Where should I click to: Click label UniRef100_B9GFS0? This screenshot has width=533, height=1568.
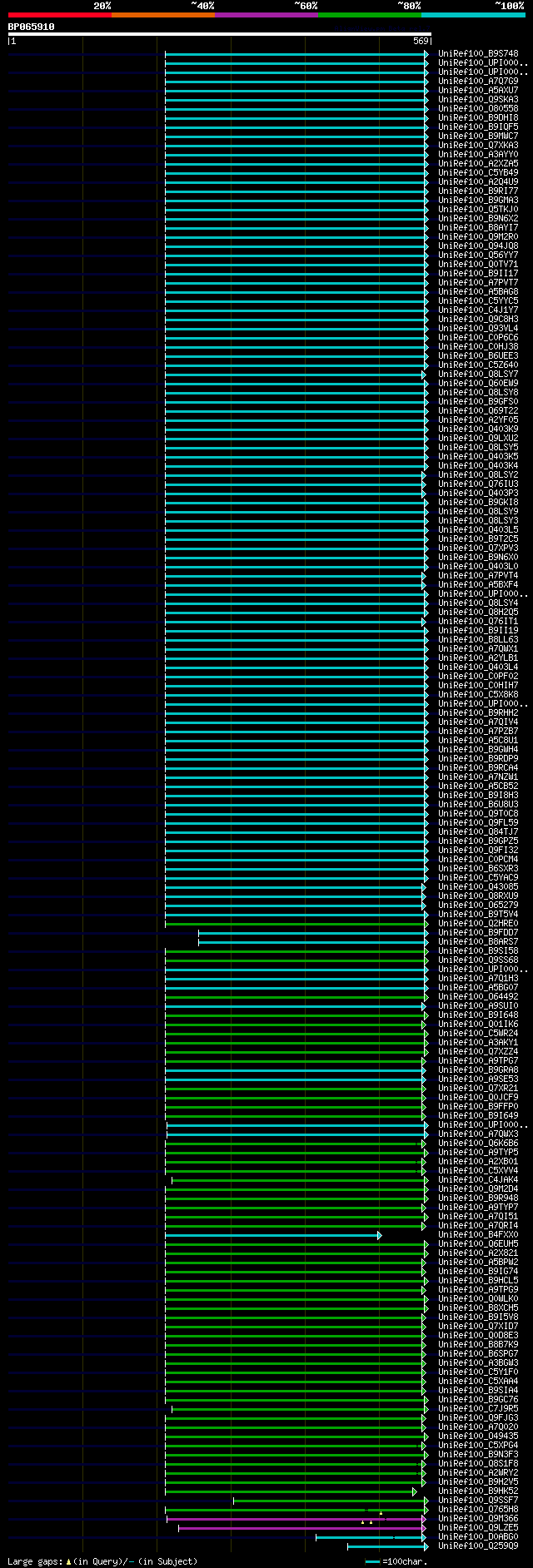(478, 402)
